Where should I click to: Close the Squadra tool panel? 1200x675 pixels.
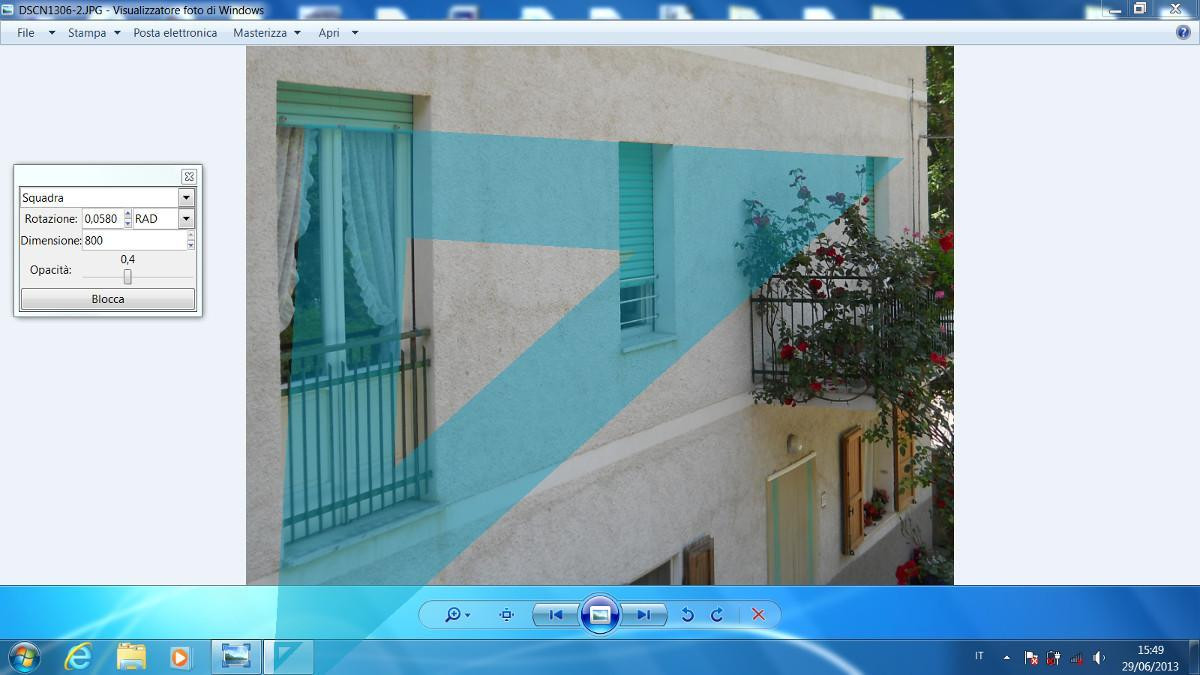(x=188, y=176)
